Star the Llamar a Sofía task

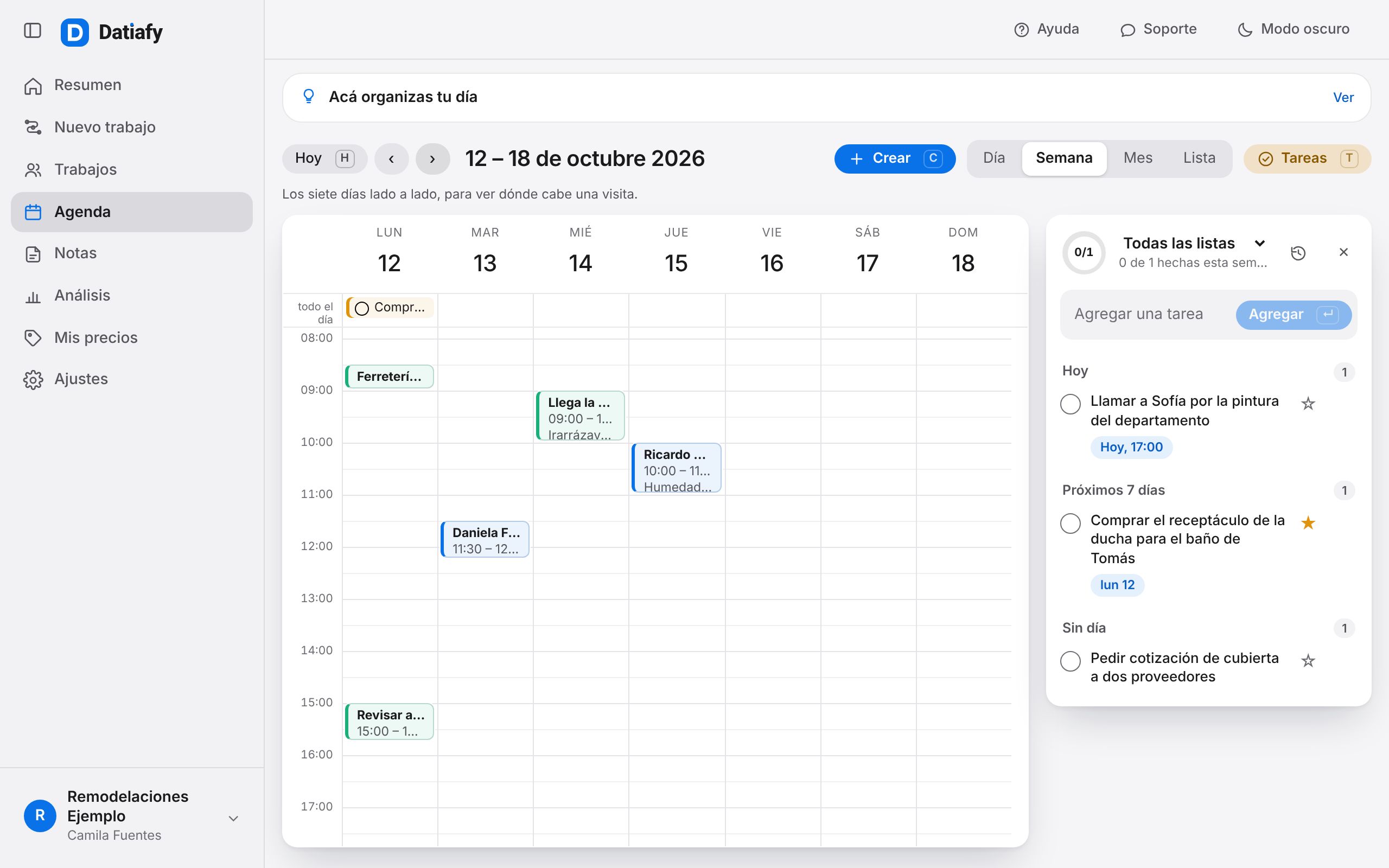tap(1308, 404)
